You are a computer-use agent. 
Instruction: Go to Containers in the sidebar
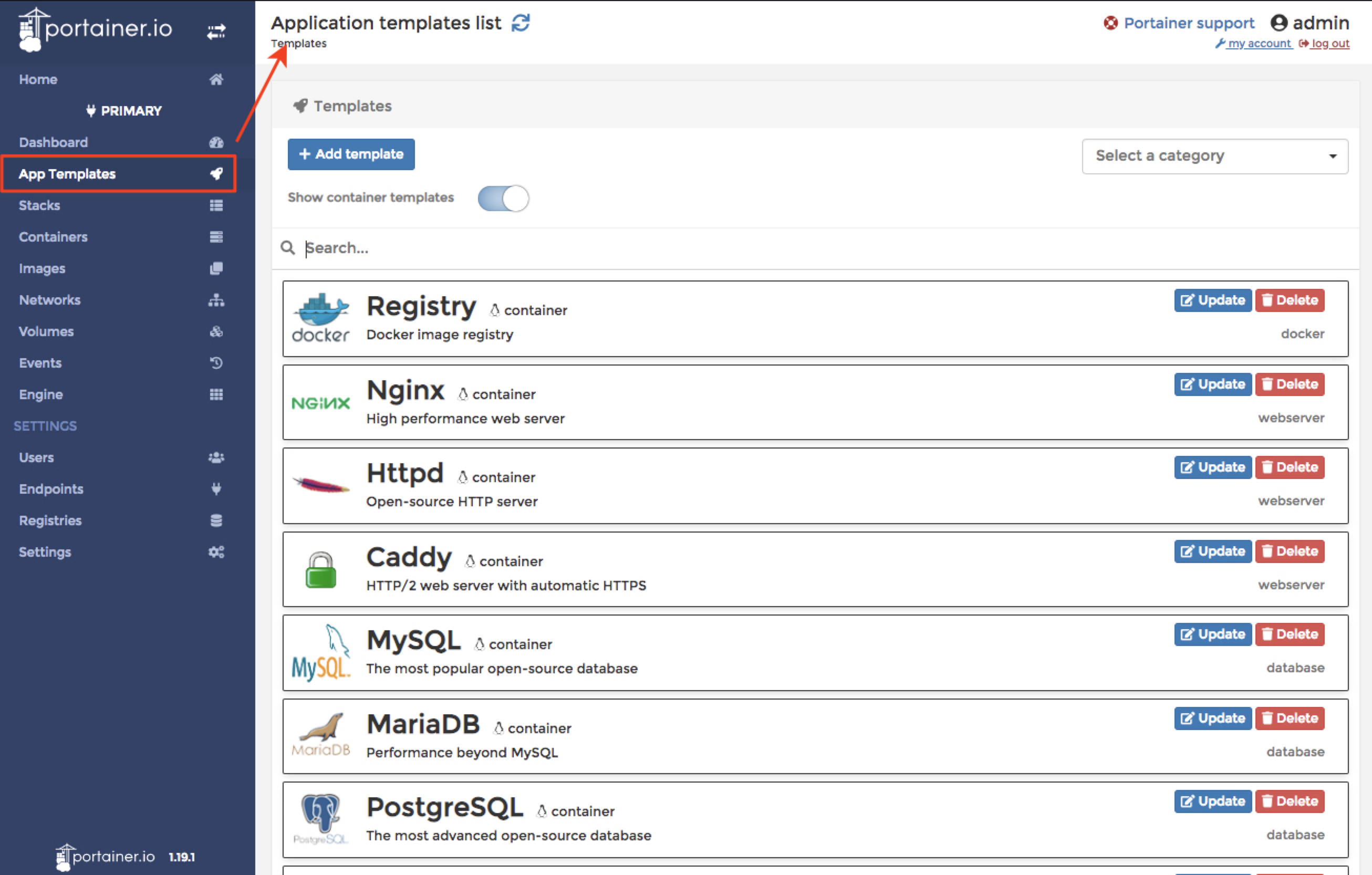click(x=53, y=237)
